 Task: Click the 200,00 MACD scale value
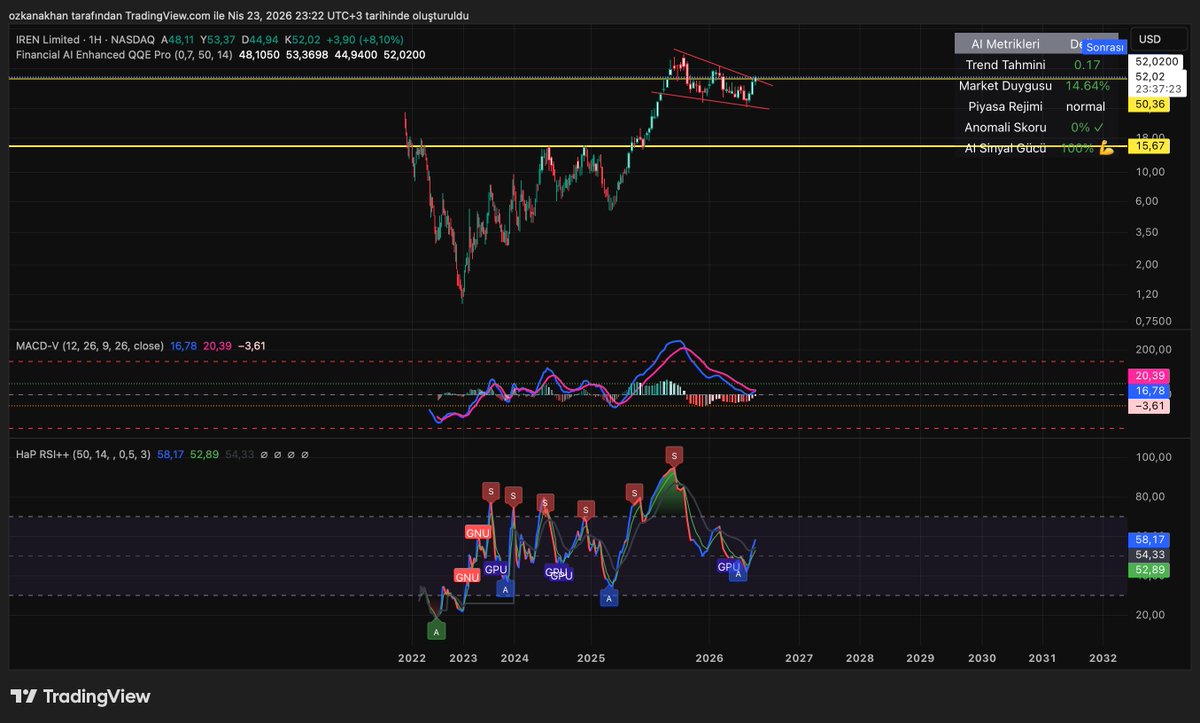tap(1154, 349)
